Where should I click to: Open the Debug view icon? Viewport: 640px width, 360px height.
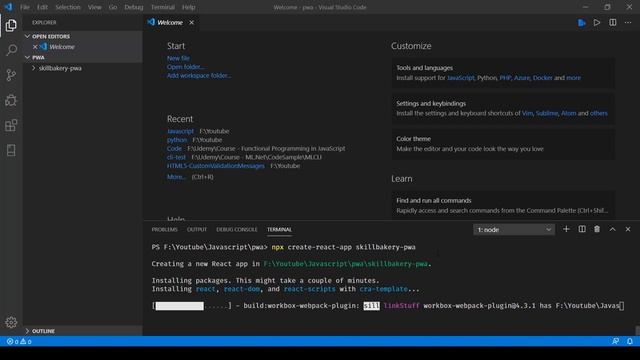(x=11, y=100)
